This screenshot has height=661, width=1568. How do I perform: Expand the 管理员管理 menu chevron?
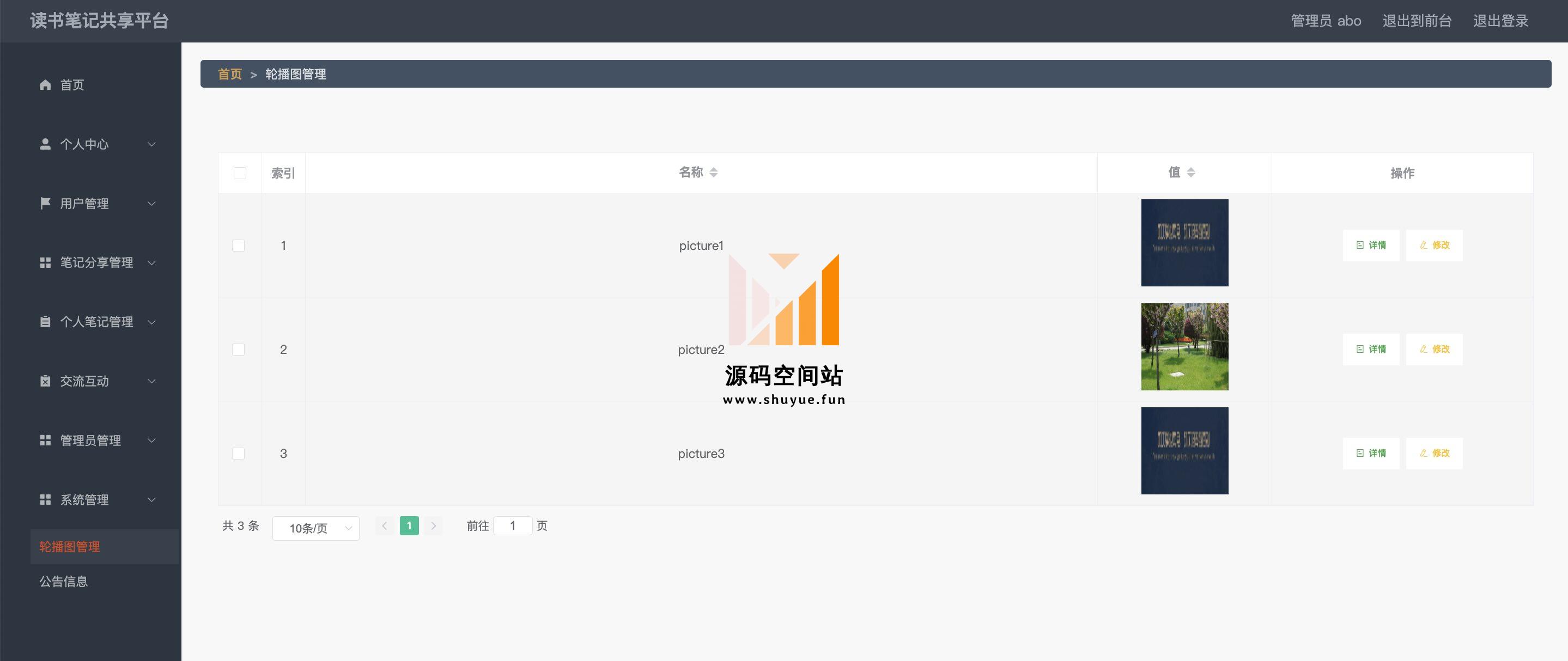coord(151,440)
